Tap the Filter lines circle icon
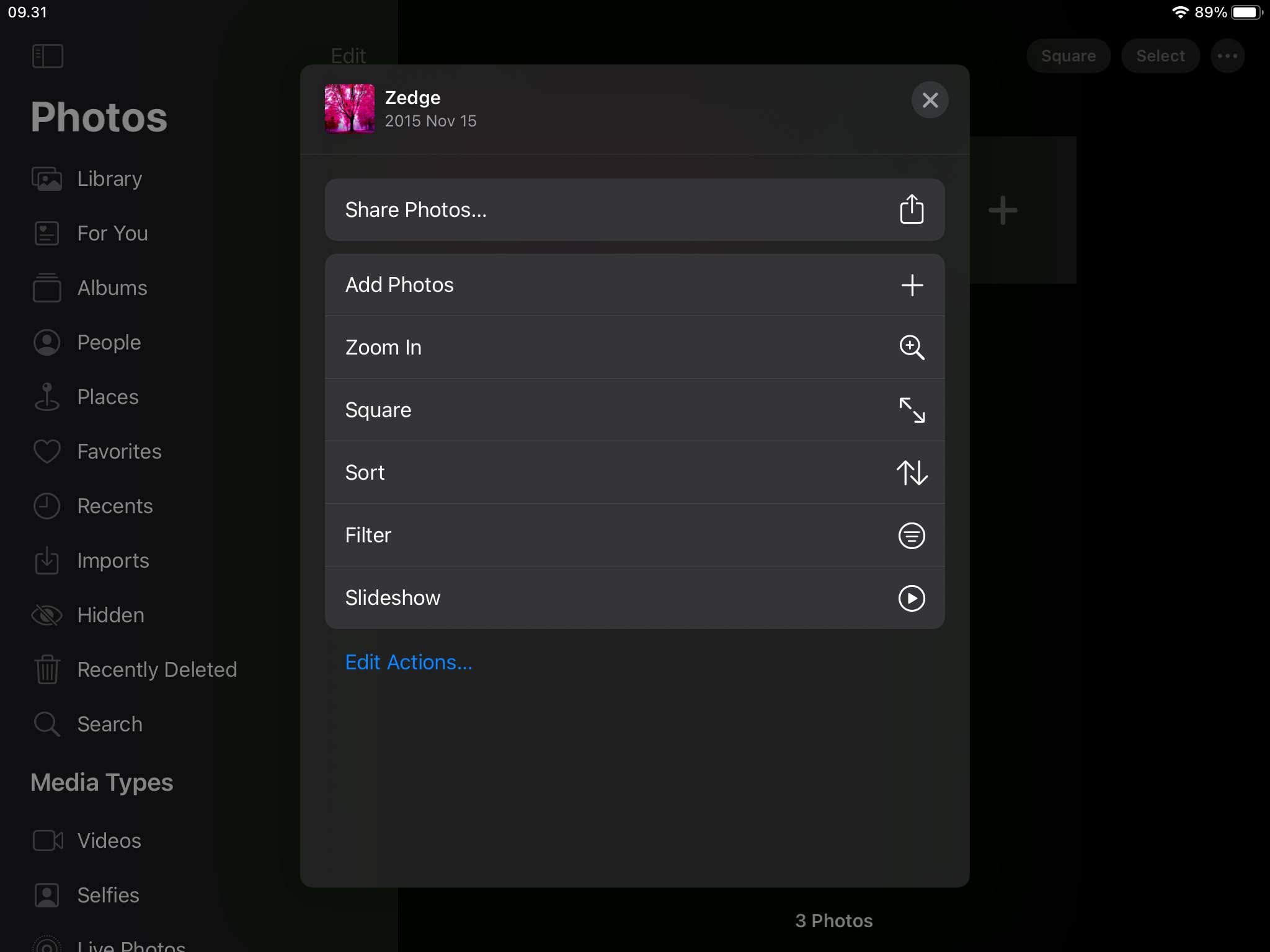The height and width of the screenshot is (952, 1270). click(911, 535)
